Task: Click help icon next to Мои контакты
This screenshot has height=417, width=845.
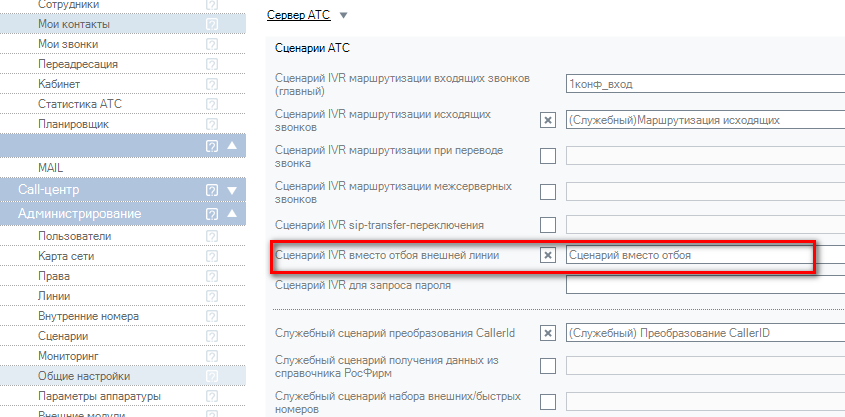Action: 212,24
